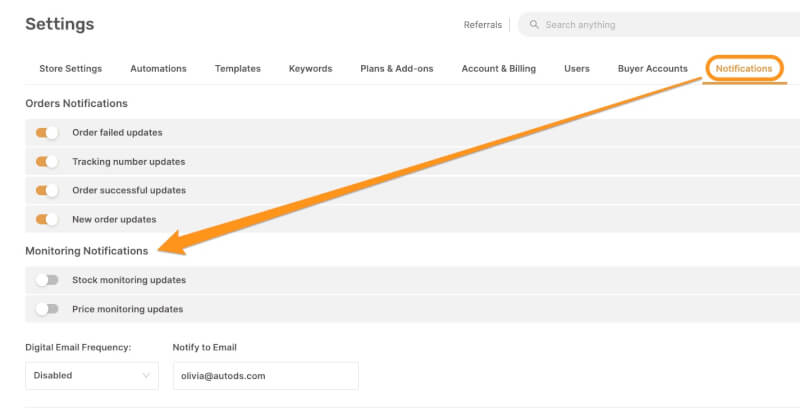The height and width of the screenshot is (410, 800).
Task: Enable Stock monitoring updates
Action: coord(47,280)
